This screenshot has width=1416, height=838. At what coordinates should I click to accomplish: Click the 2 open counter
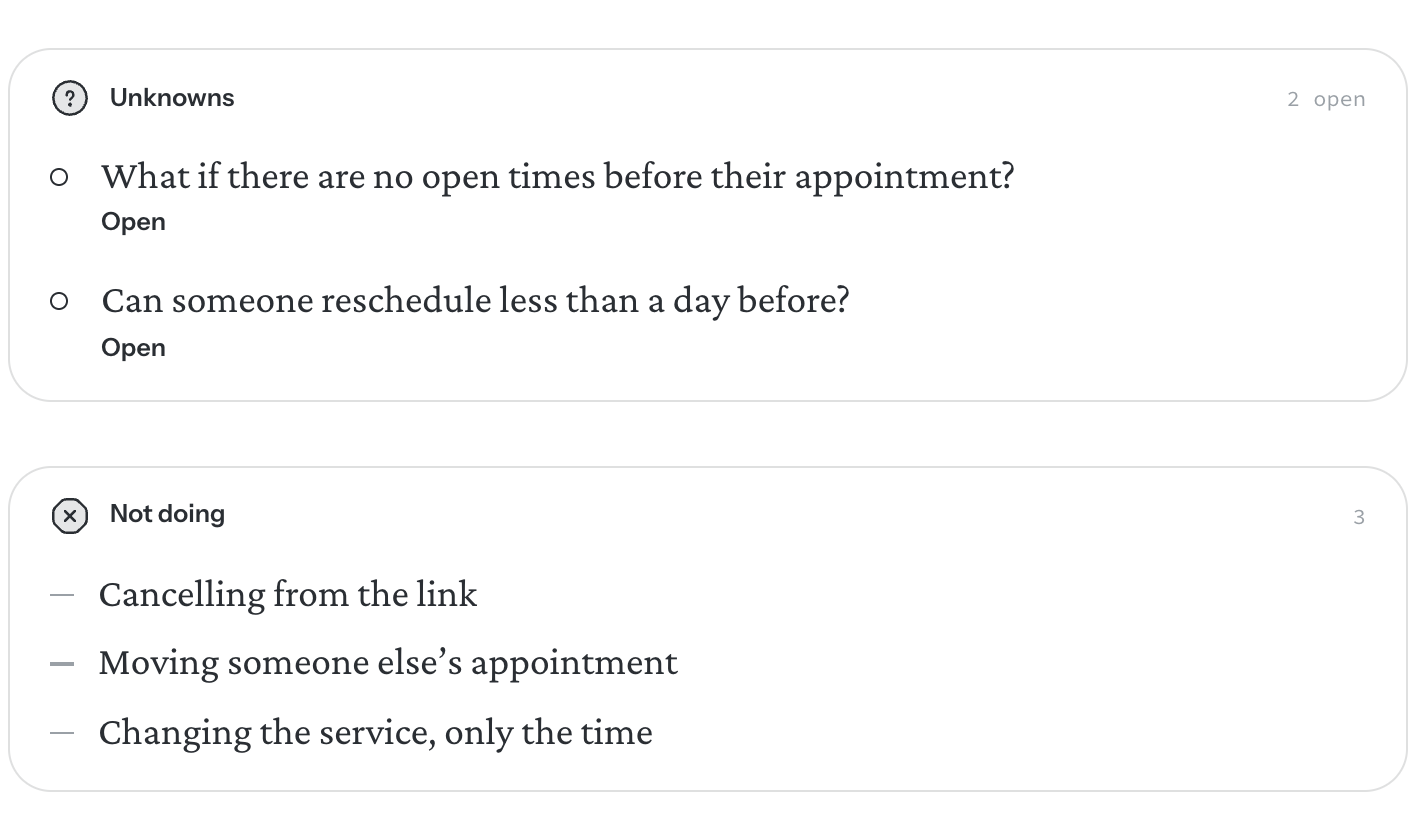(x=1326, y=99)
